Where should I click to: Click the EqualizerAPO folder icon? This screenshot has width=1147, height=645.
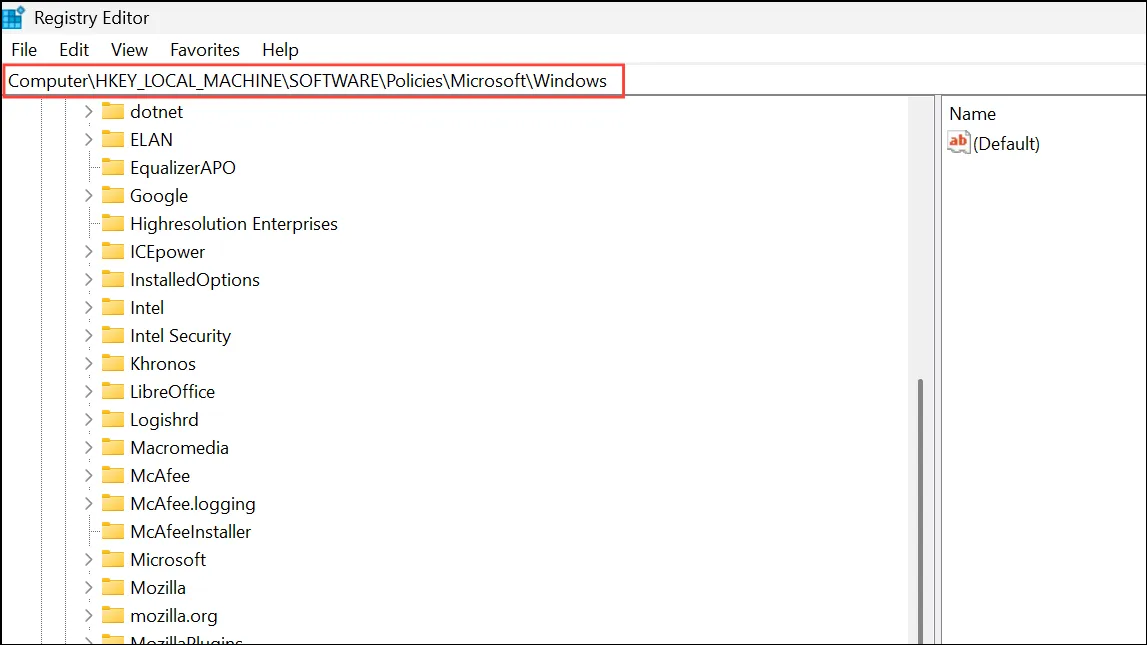113,167
